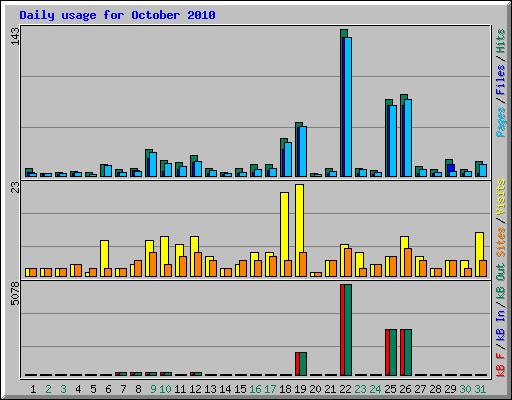Click the 'Files' legend label
The width and height of the screenshot is (512, 400).
tap(501, 79)
